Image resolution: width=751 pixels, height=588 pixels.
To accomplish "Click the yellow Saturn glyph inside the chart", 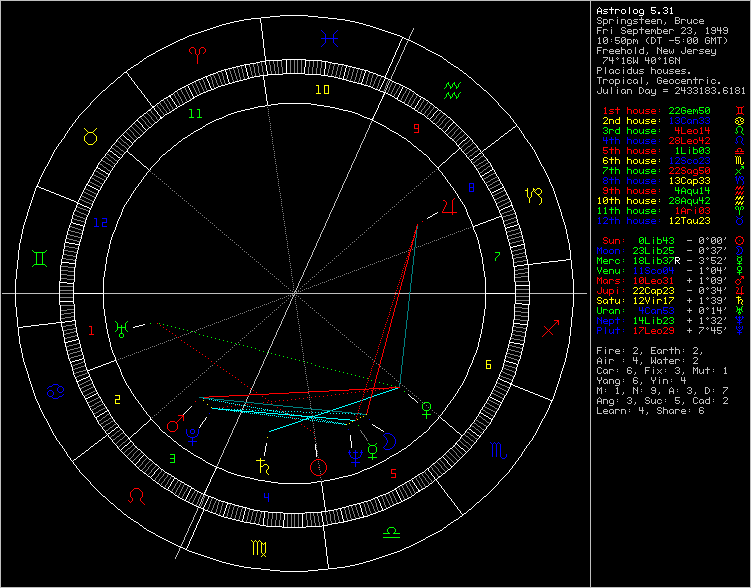I will tap(263, 465).
